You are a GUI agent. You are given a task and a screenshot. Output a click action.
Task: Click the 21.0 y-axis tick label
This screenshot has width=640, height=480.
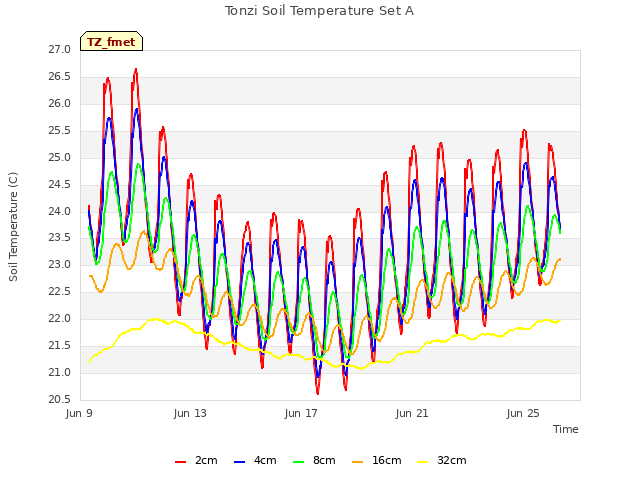click(x=60, y=373)
